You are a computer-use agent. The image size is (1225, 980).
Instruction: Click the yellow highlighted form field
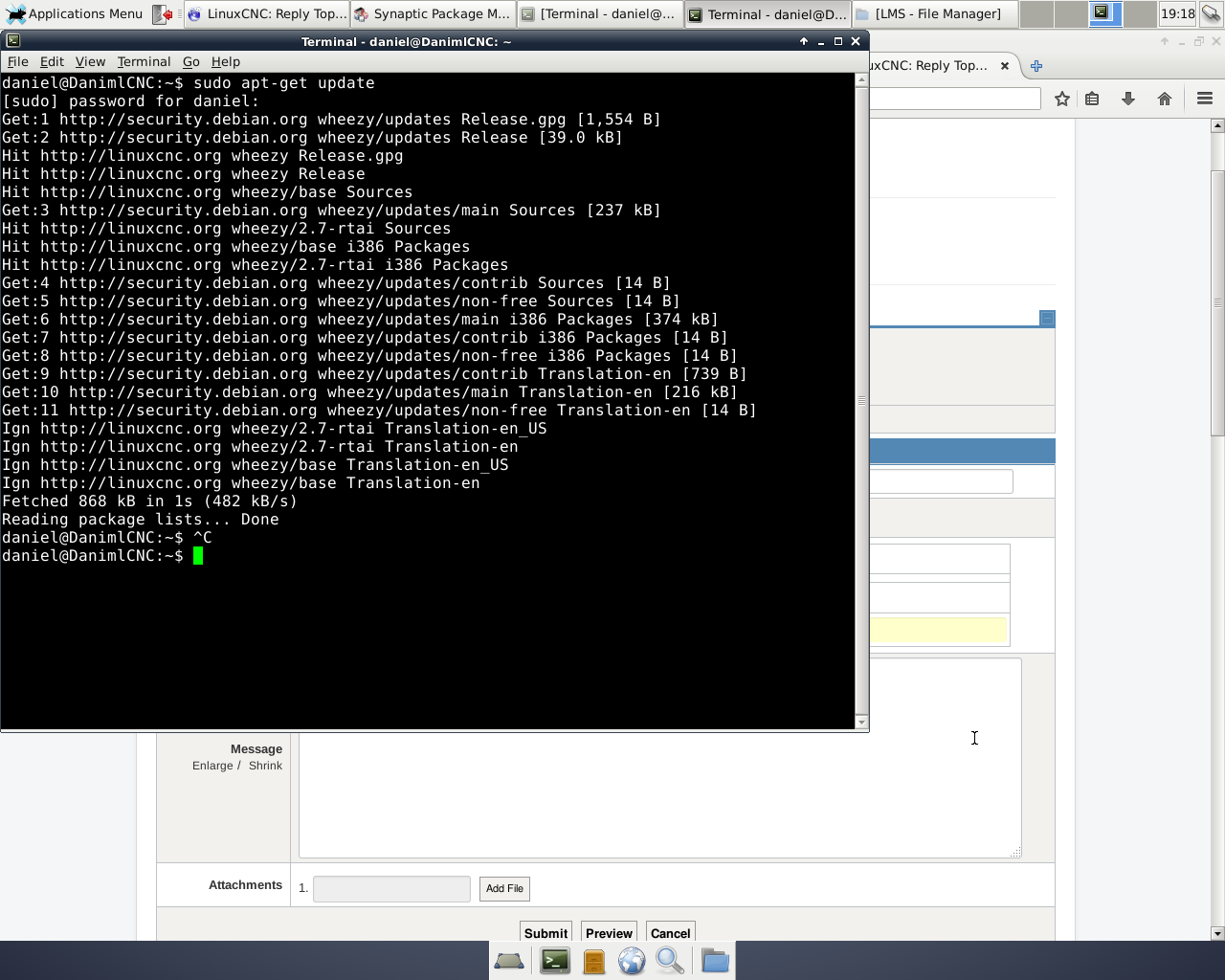938,630
